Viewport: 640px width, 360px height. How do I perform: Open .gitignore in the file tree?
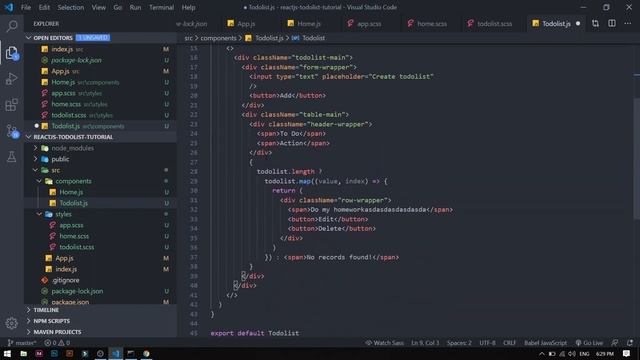tap(65, 280)
